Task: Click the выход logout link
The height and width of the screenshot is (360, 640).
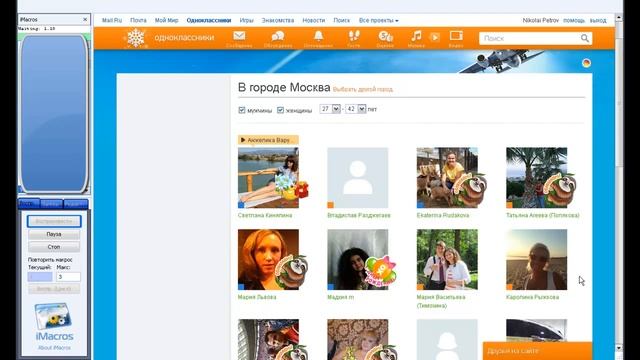Action: click(x=598, y=20)
